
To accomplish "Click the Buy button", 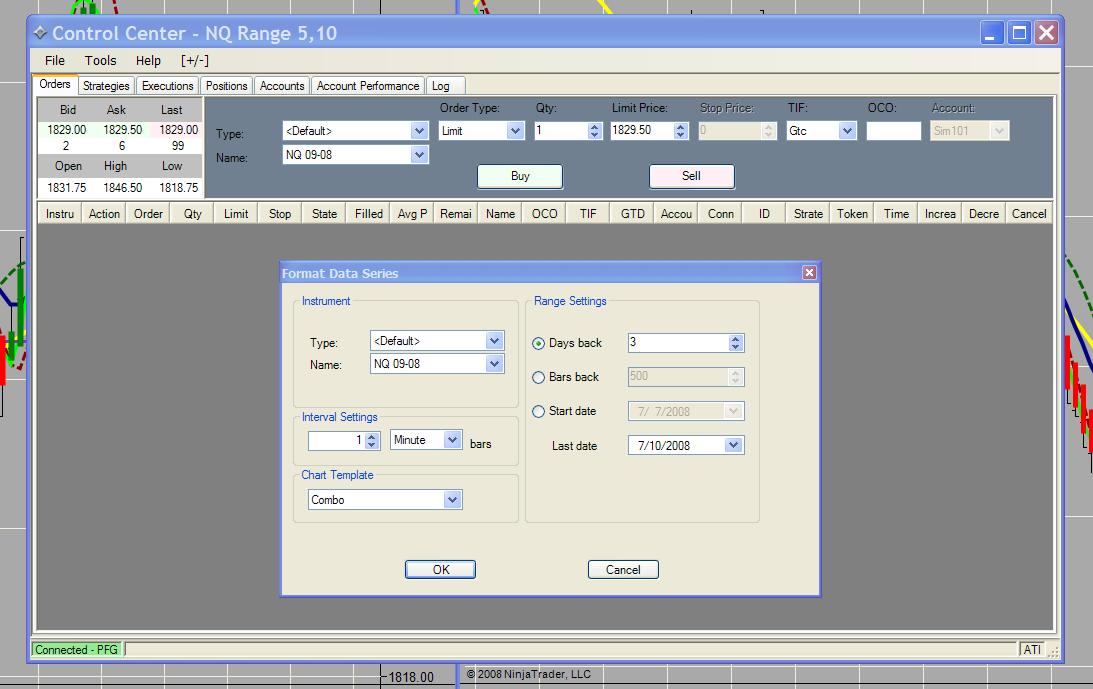I will pyautogui.click(x=520, y=176).
